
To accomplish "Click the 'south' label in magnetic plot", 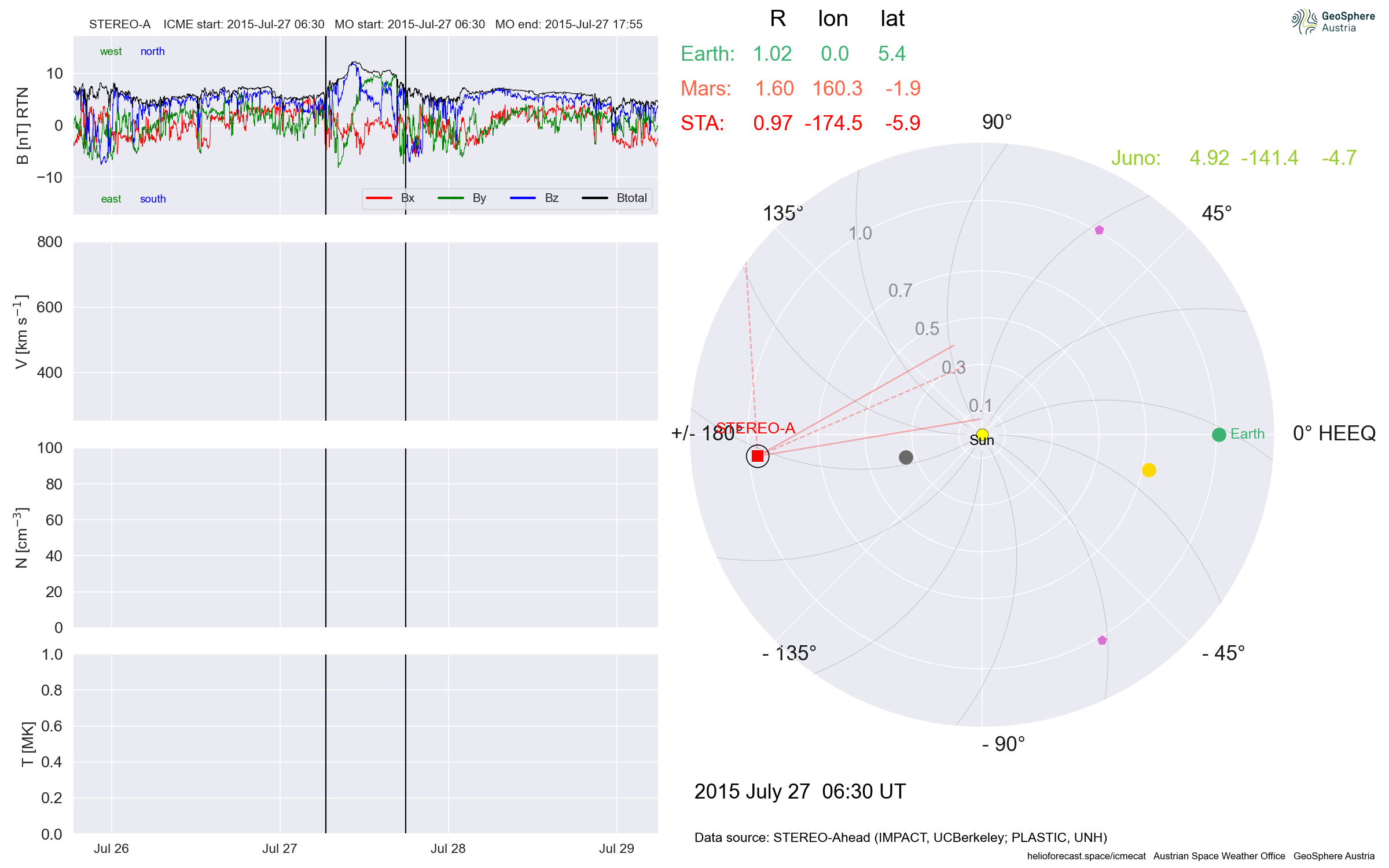I will [153, 199].
